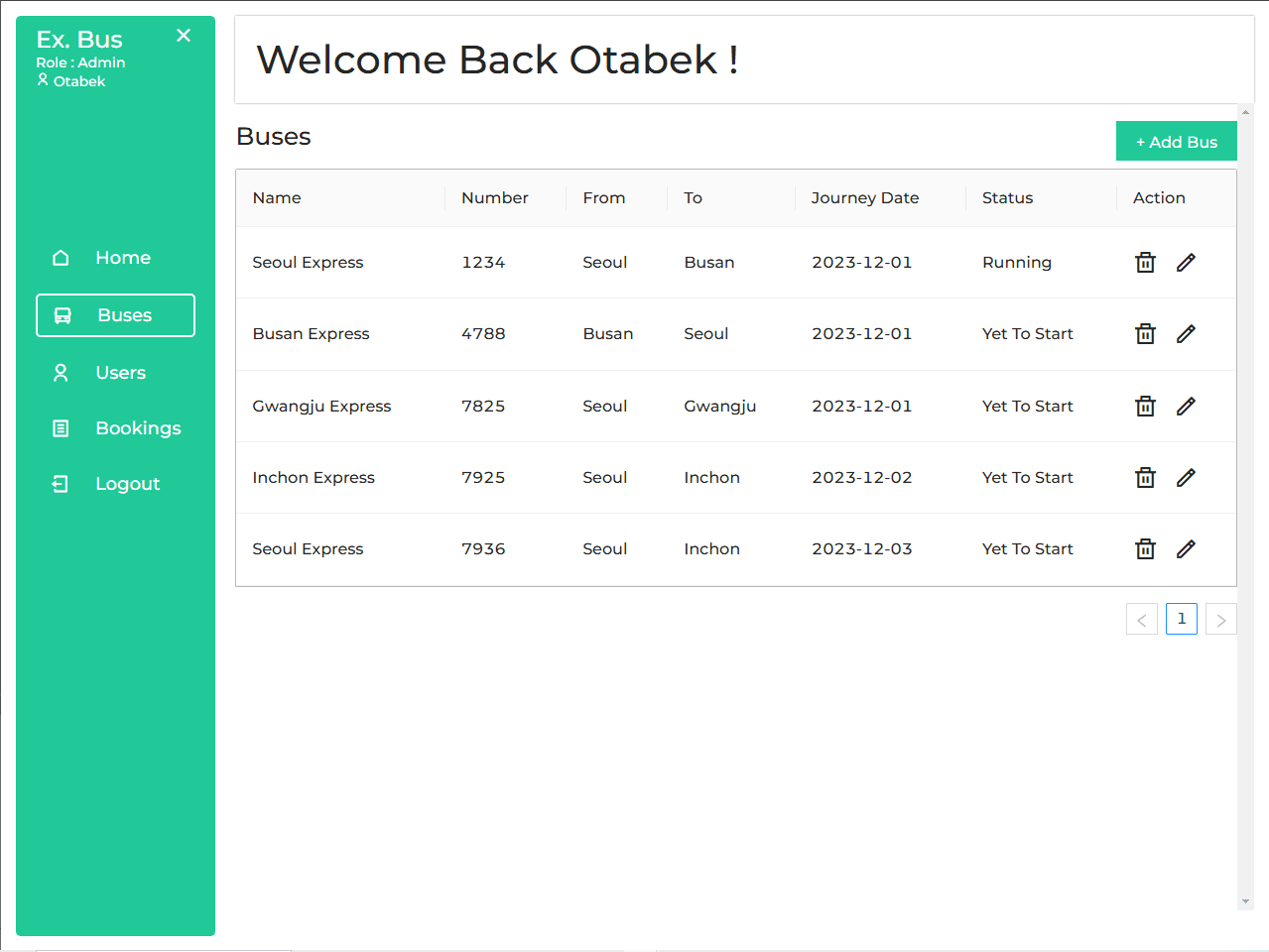Delete the Busan Express bus entry
1269x952 pixels.
point(1145,334)
